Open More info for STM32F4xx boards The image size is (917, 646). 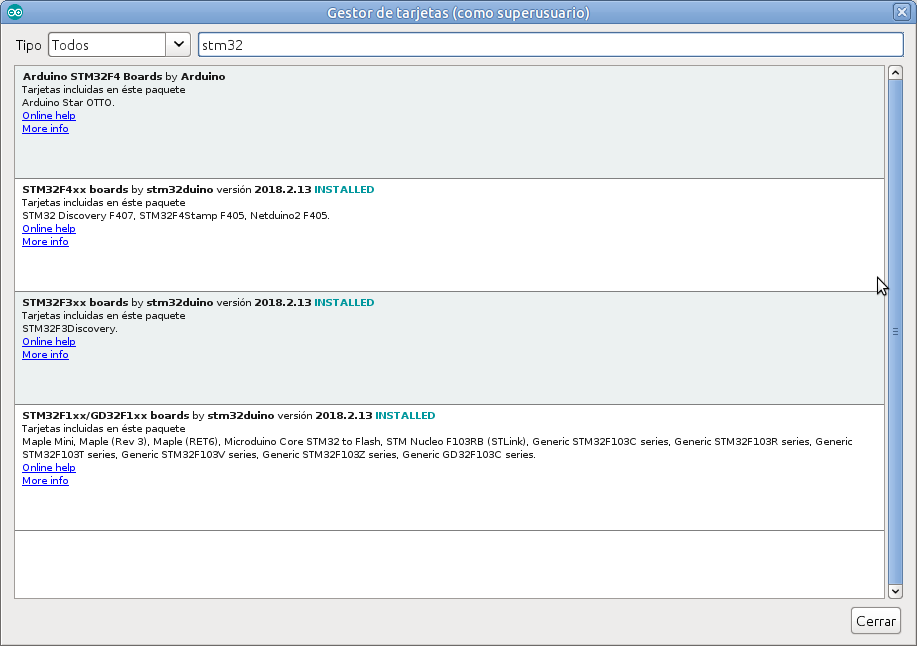(45, 241)
